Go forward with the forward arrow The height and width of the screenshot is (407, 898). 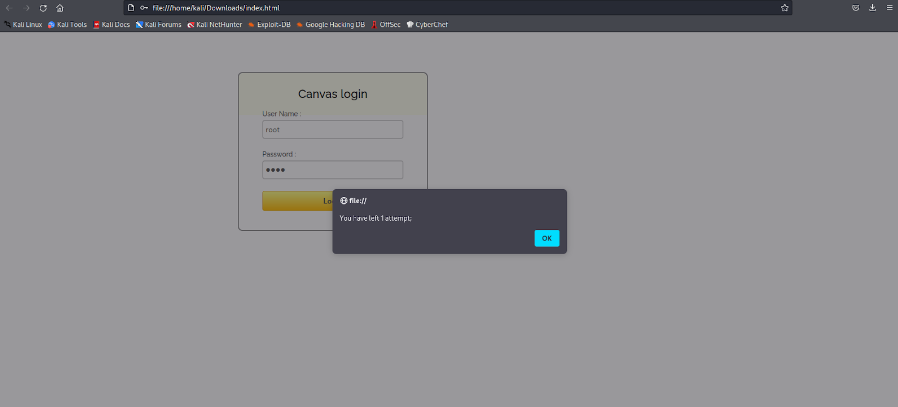26,7
